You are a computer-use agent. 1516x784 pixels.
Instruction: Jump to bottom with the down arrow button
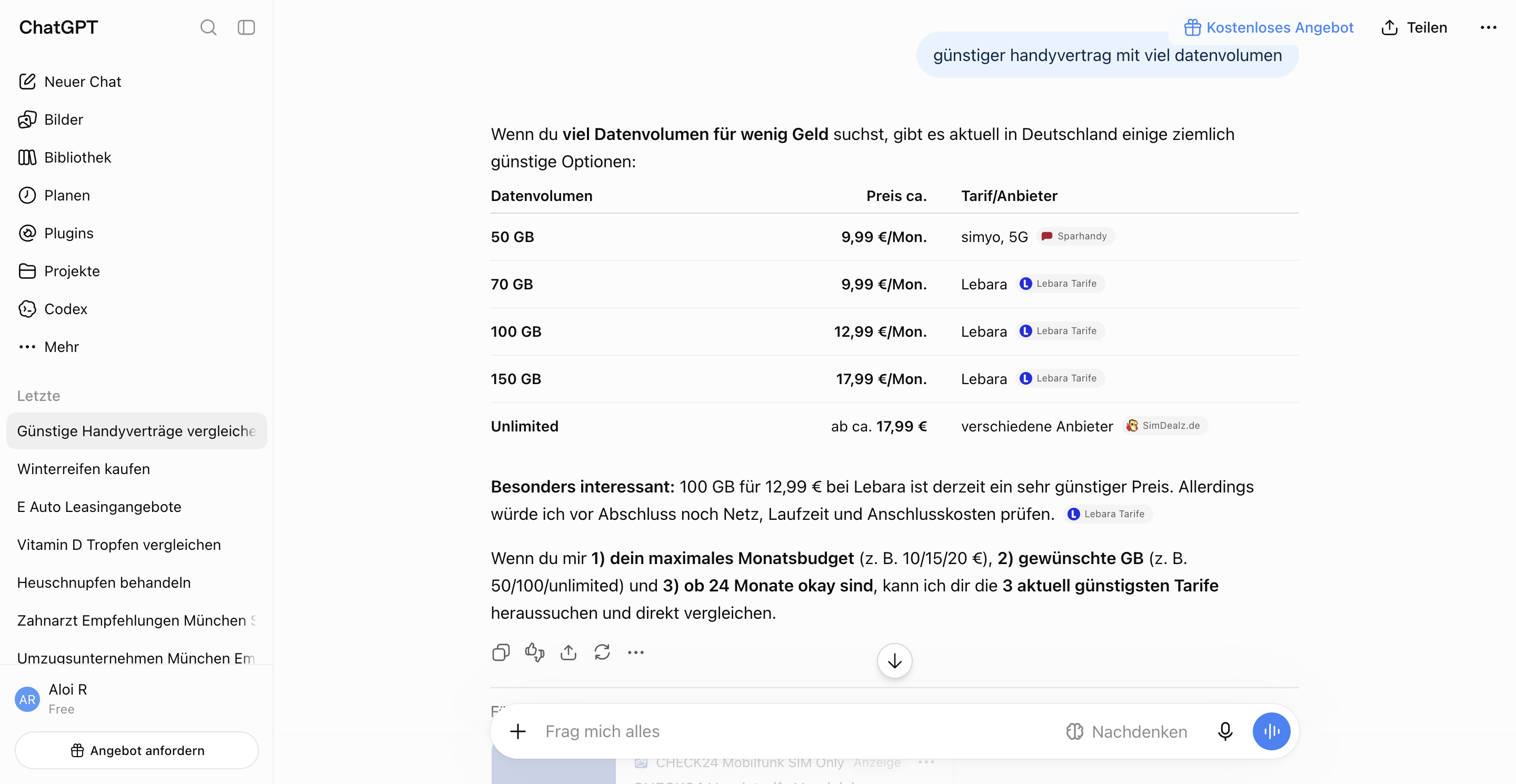pyautogui.click(x=894, y=661)
